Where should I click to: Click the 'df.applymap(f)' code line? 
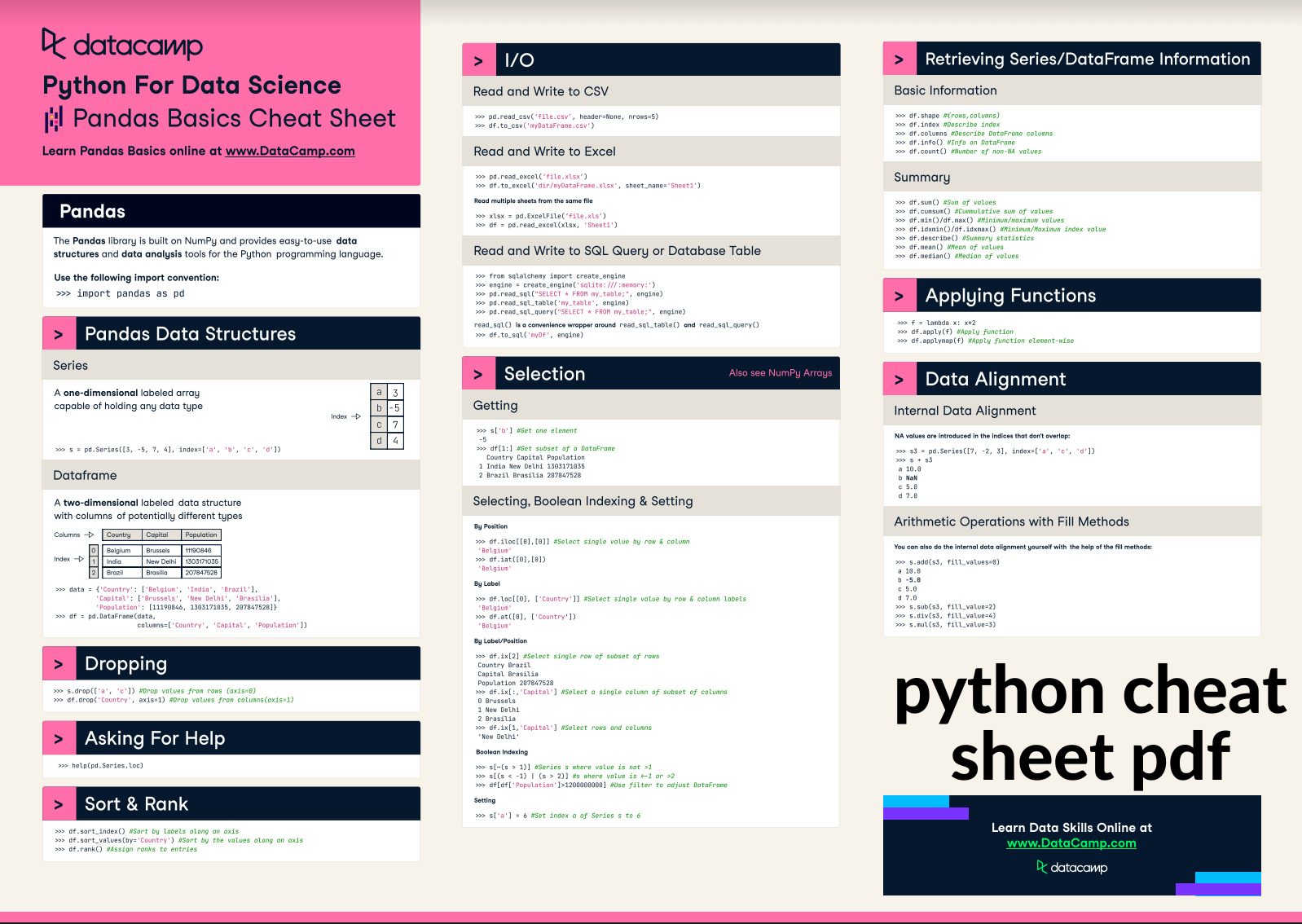(985, 341)
